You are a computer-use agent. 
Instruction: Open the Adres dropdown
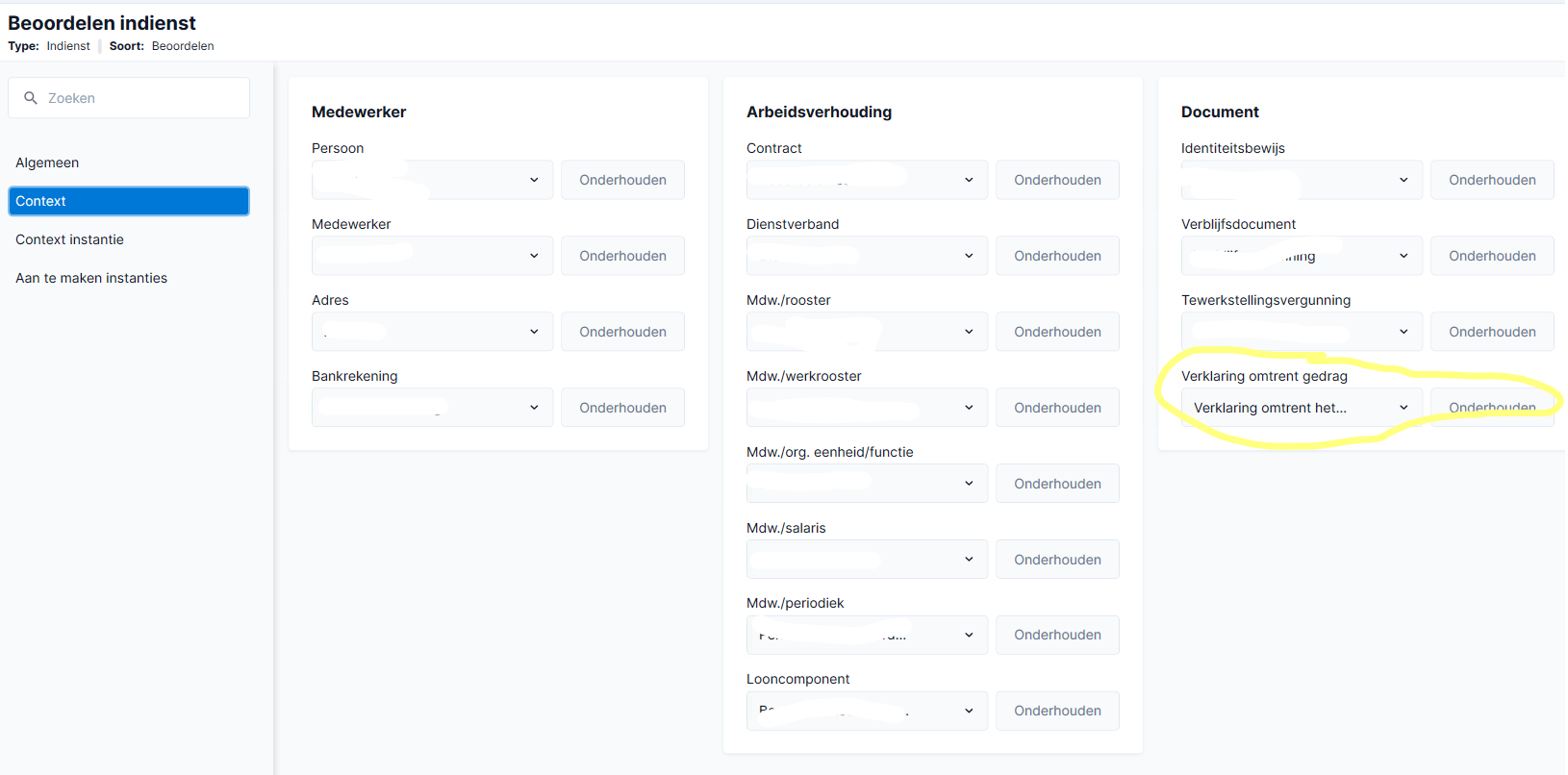[433, 332]
